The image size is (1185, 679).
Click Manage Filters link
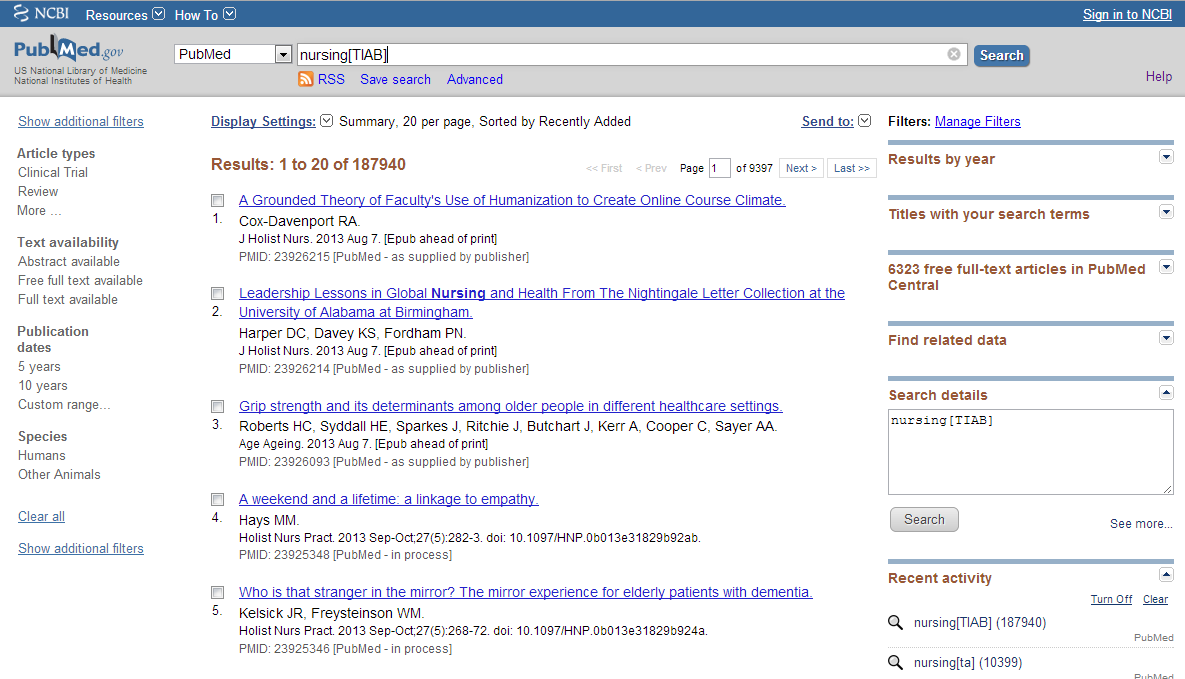pos(977,121)
